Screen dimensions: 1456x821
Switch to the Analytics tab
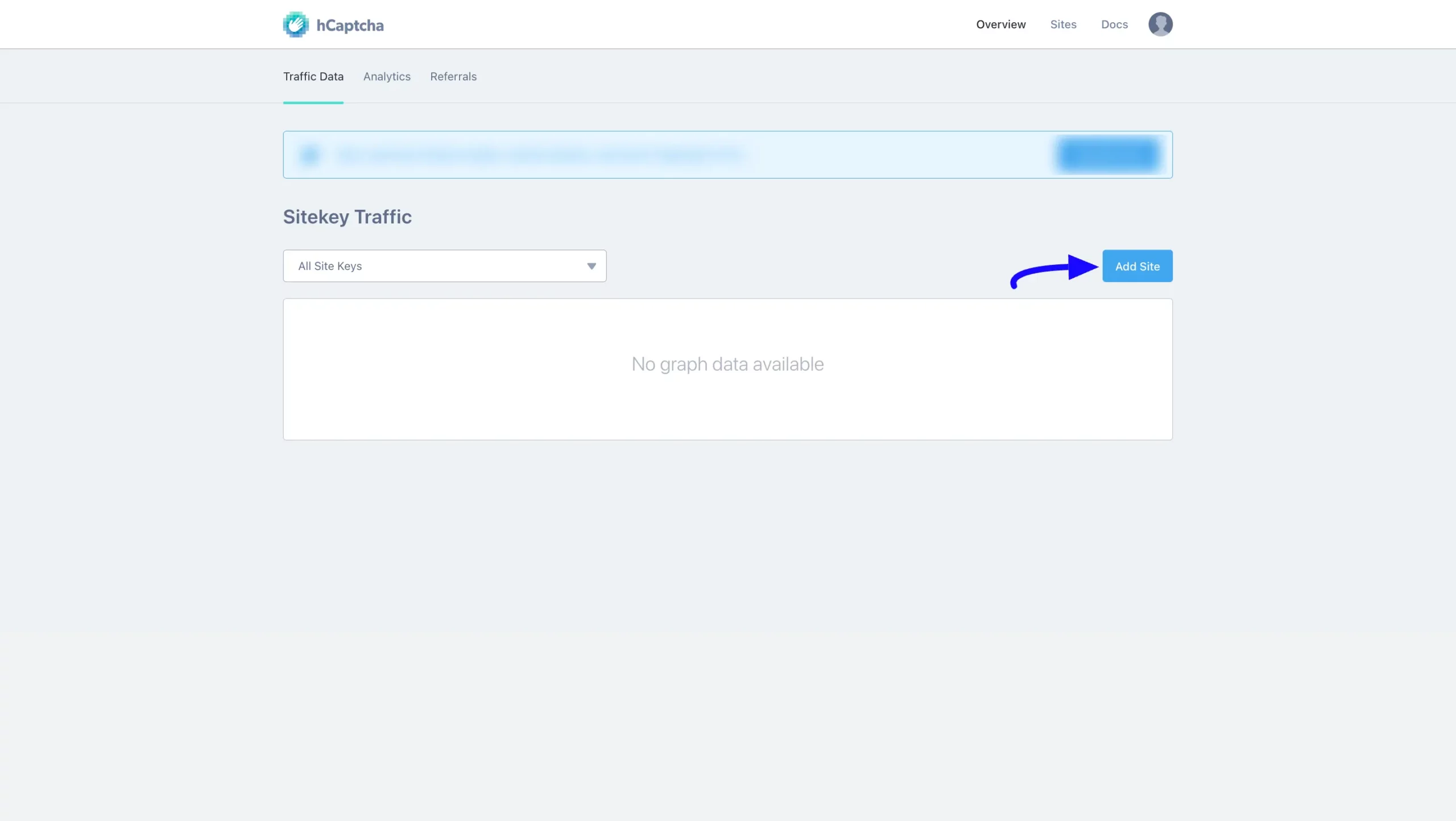386,76
